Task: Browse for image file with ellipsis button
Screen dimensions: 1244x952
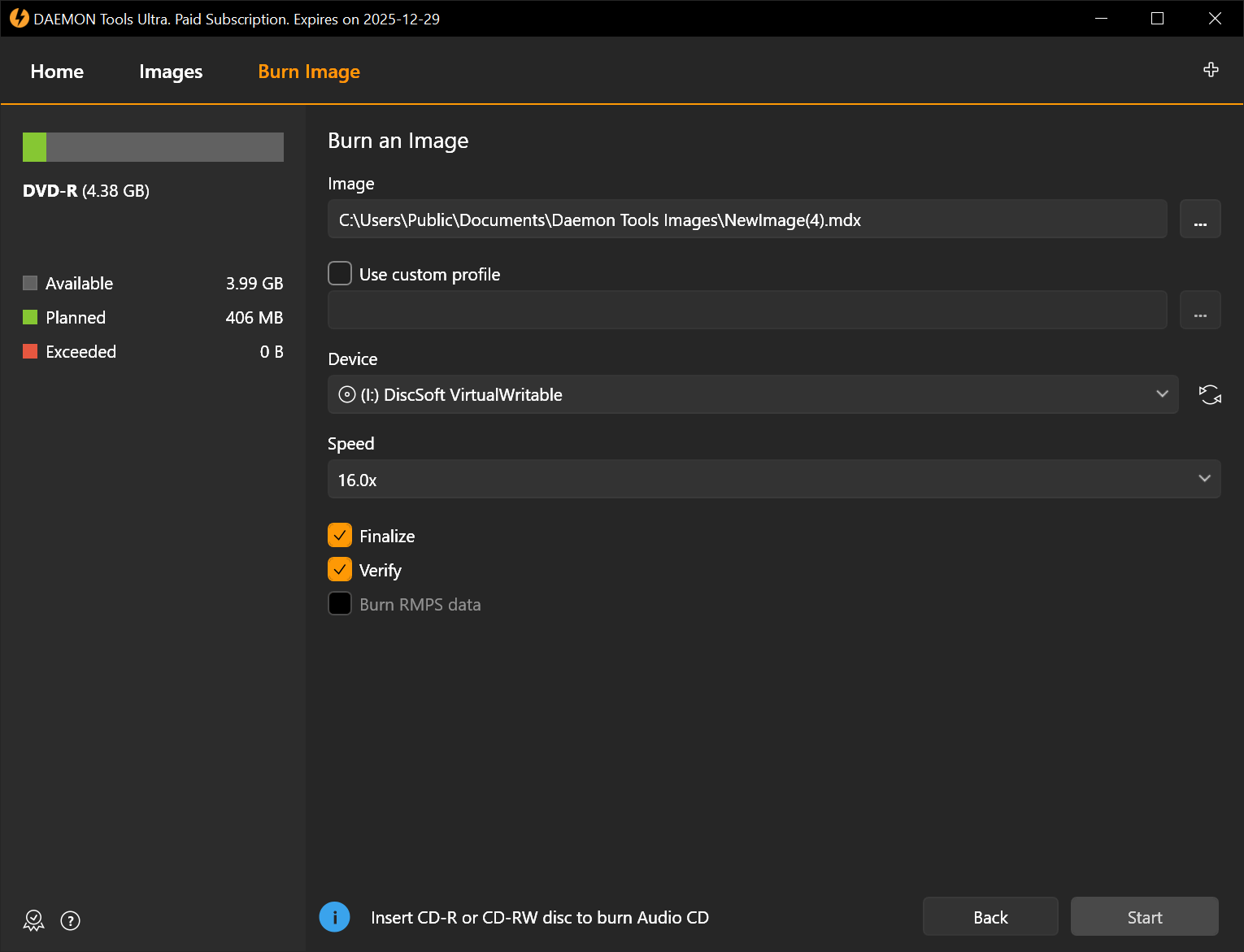Action: 1200,220
